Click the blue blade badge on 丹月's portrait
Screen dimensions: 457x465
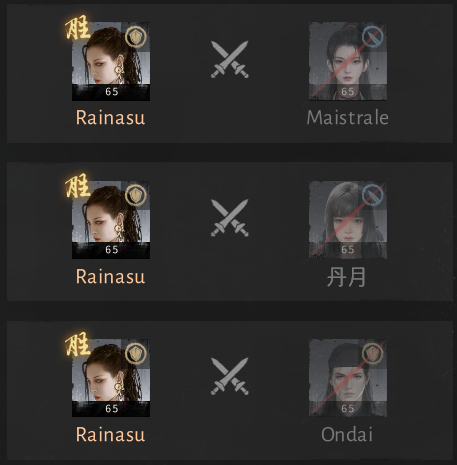pyautogui.click(x=373, y=195)
